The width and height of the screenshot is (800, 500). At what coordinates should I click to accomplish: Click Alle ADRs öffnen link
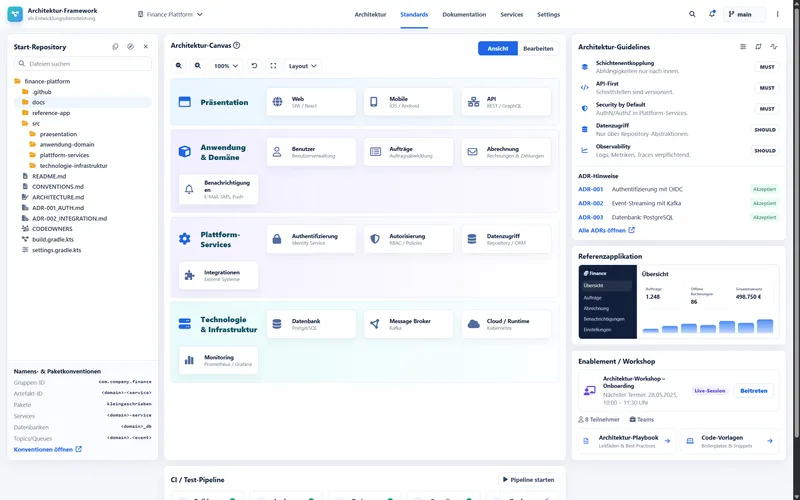tap(606, 230)
